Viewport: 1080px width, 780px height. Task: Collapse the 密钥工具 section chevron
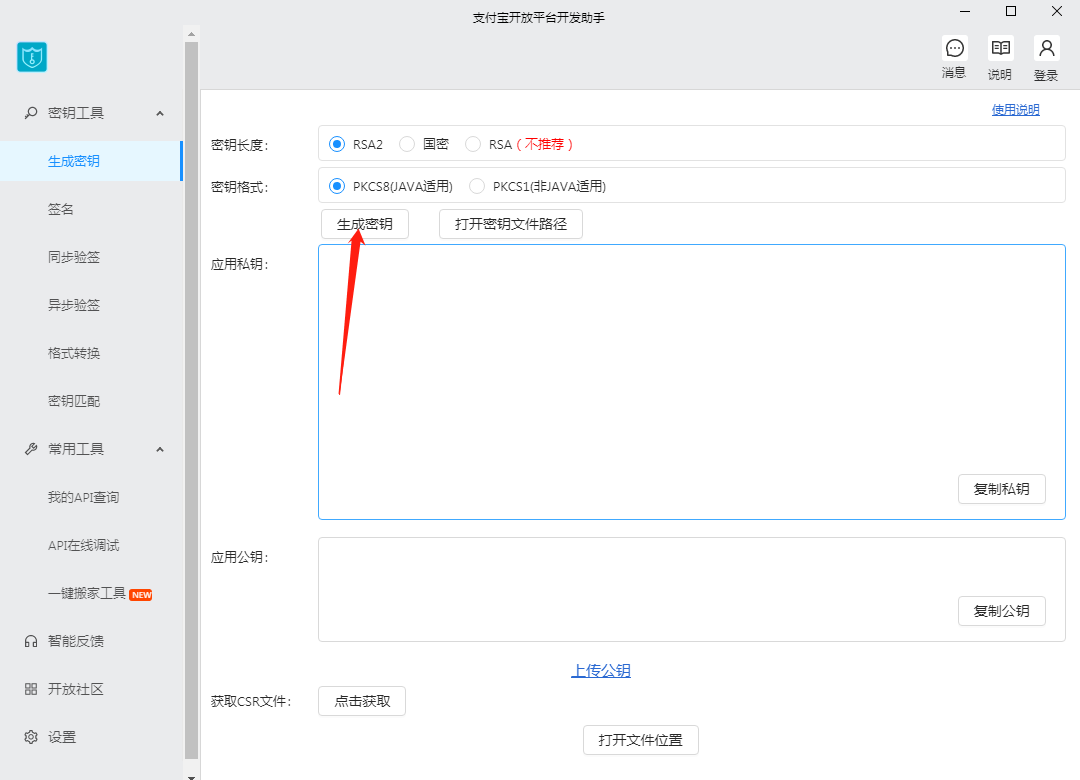click(x=160, y=113)
